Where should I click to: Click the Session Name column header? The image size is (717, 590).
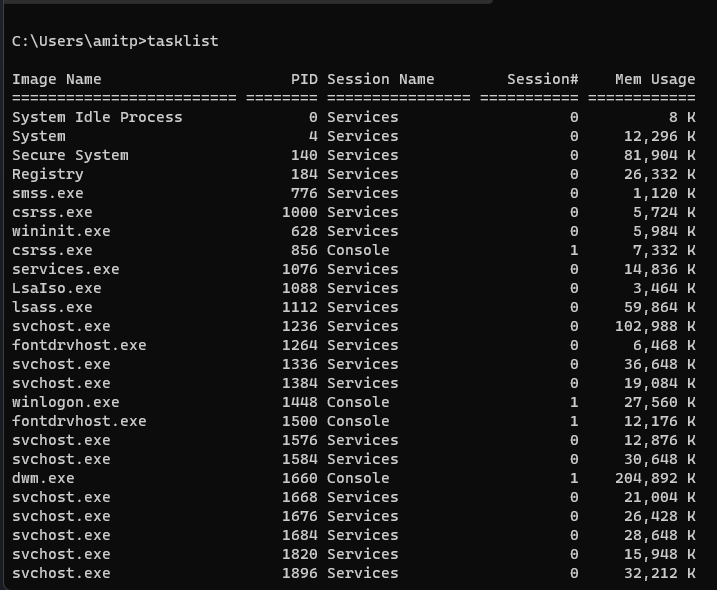point(381,79)
